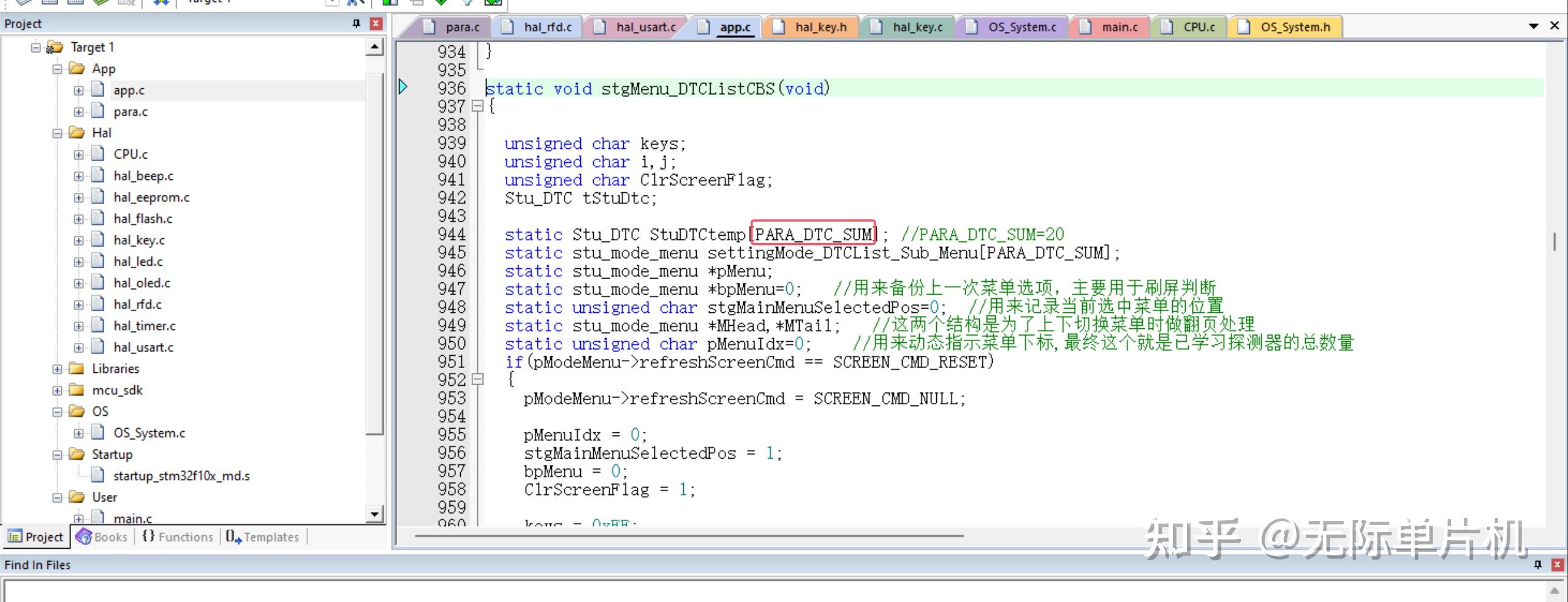Click the hal_flash.c file icon

tap(97, 219)
